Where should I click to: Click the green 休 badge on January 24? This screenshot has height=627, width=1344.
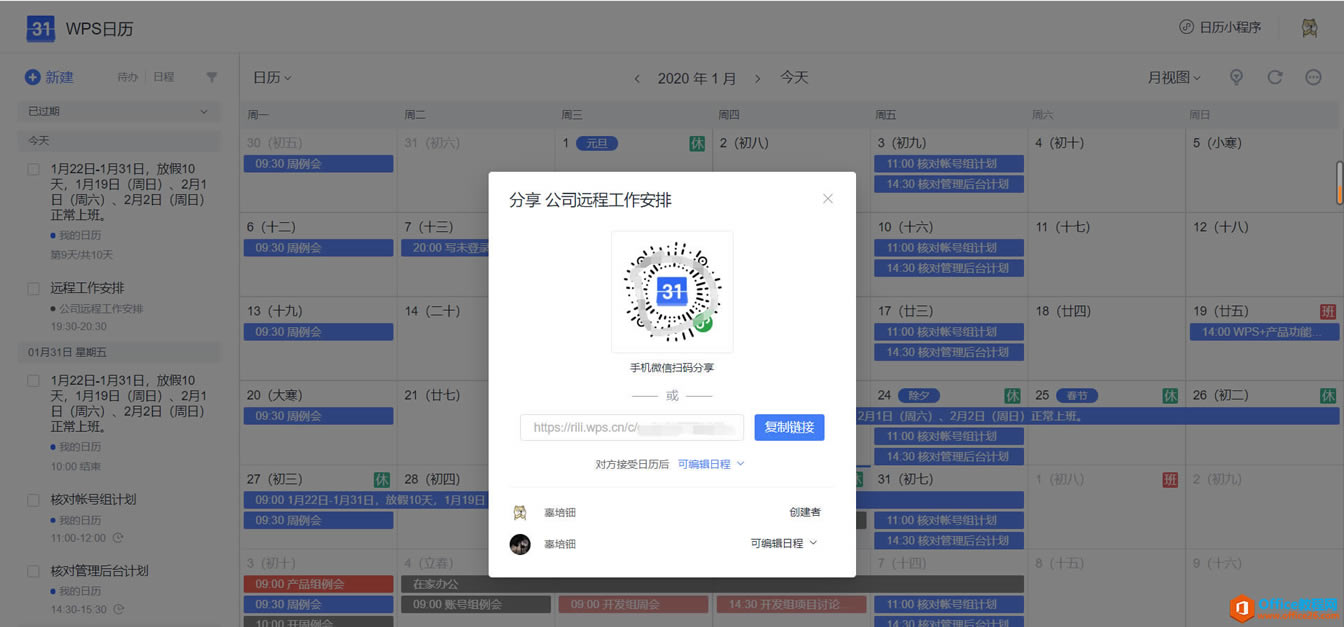[x=1013, y=396]
